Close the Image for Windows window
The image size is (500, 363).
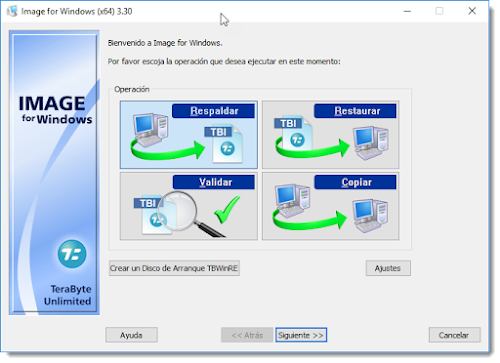click(x=472, y=11)
